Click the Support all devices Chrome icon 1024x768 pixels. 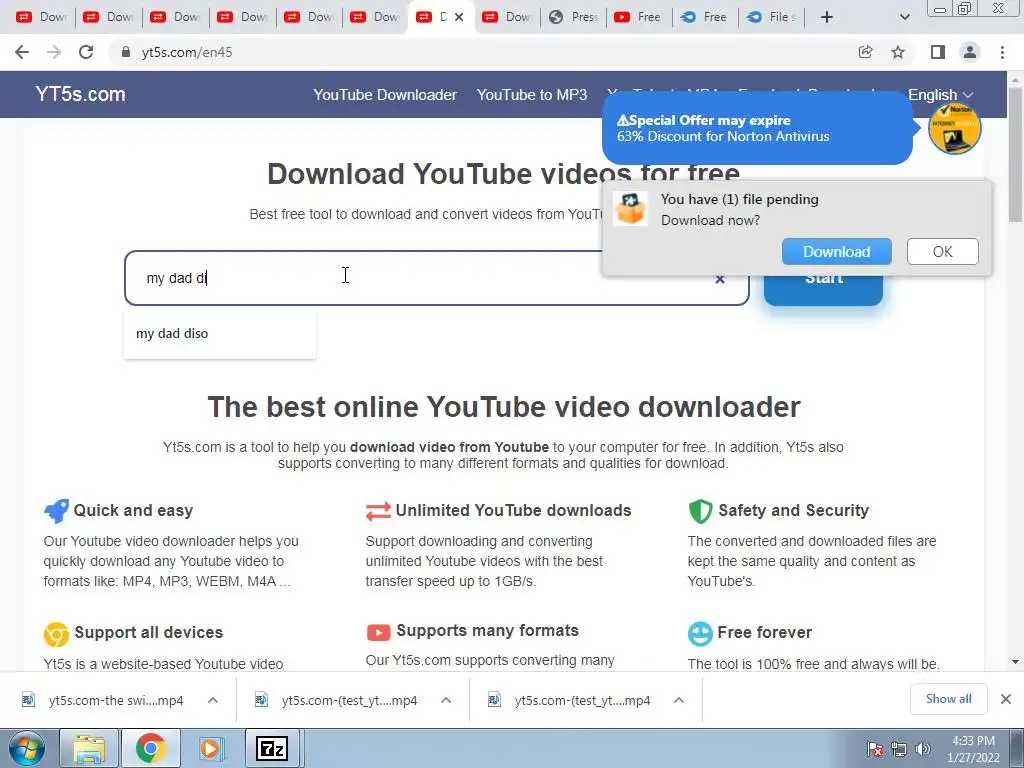56,633
